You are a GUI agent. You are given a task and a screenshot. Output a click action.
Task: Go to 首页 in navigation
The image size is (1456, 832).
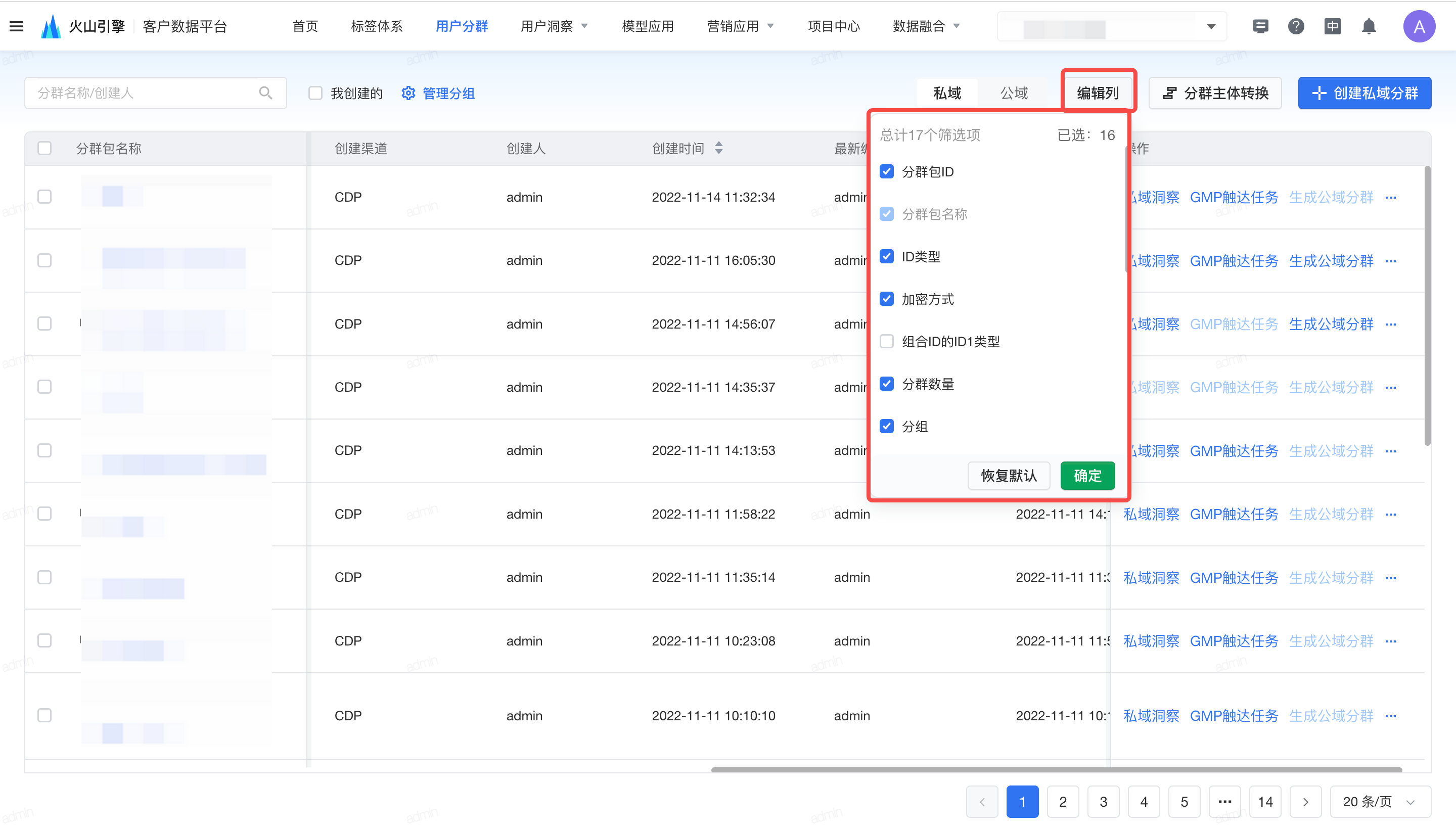(304, 26)
